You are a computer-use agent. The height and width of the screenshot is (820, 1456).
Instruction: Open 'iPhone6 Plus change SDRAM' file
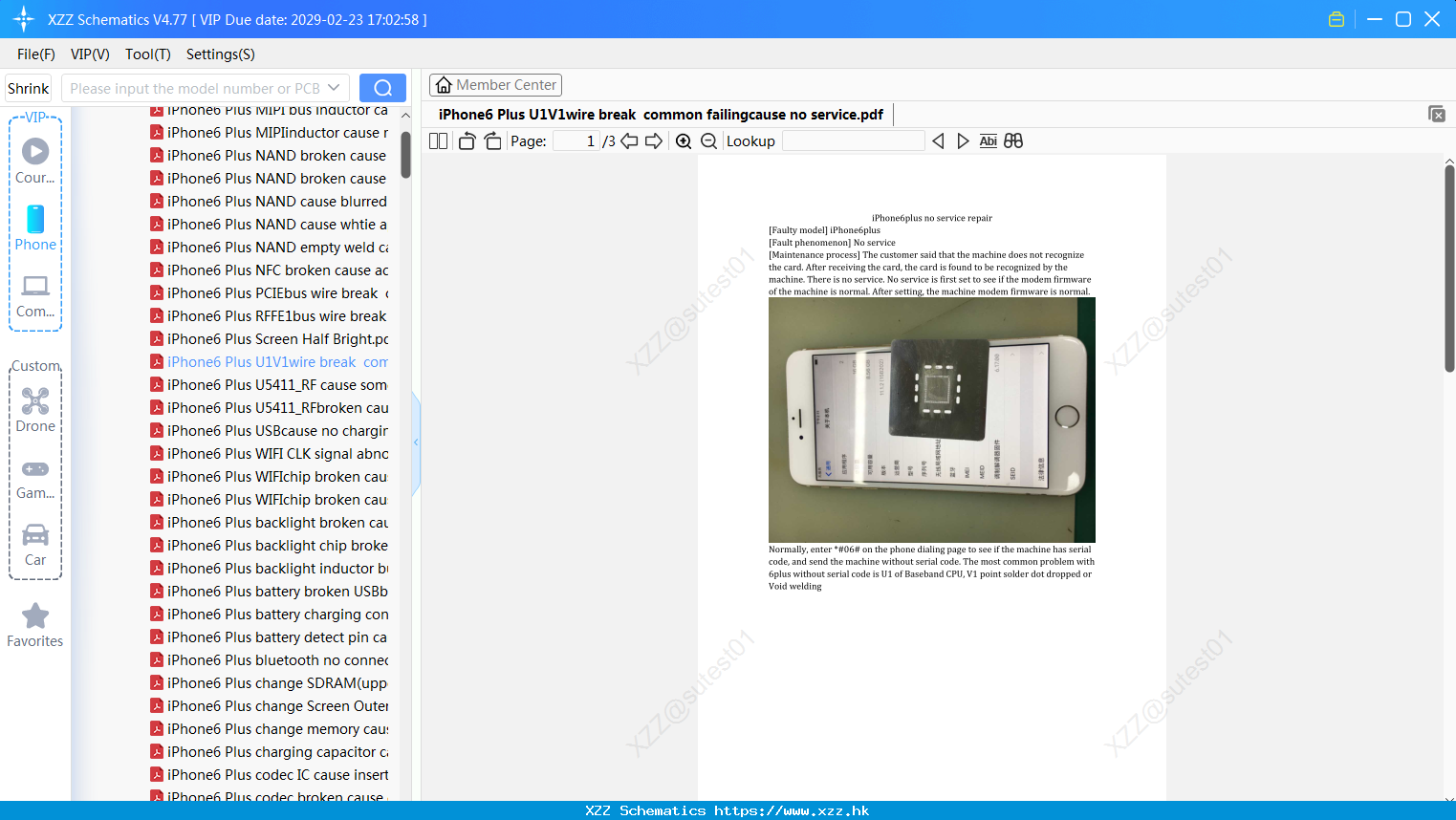270,683
